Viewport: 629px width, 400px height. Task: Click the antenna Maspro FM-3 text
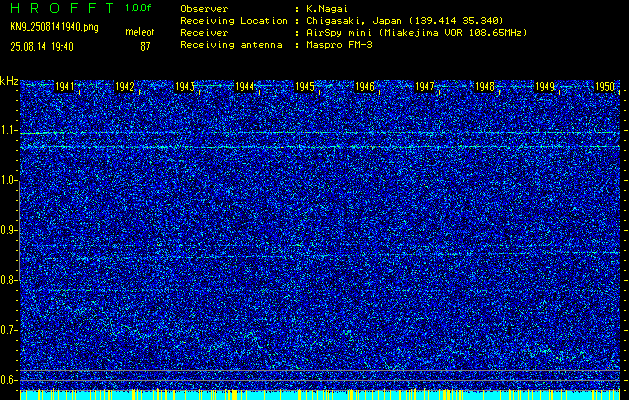(x=339, y=45)
